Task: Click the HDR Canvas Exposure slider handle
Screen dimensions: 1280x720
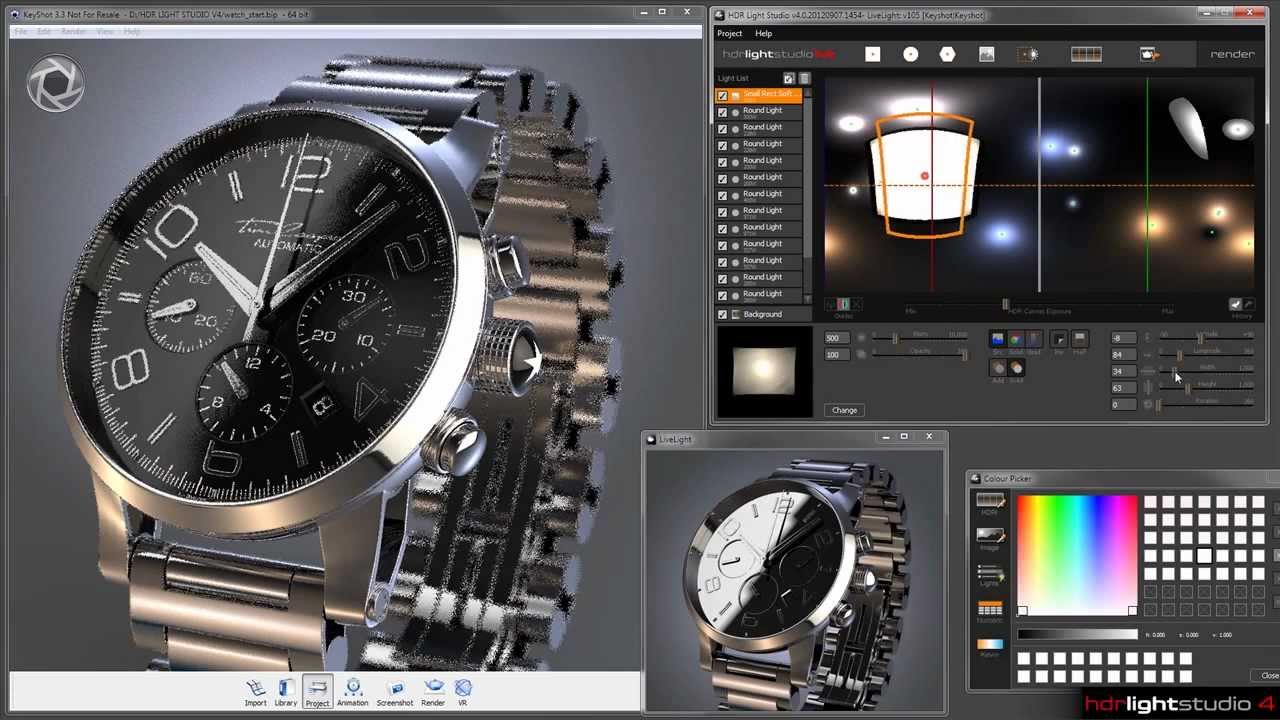Action: tap(1005, 304)
